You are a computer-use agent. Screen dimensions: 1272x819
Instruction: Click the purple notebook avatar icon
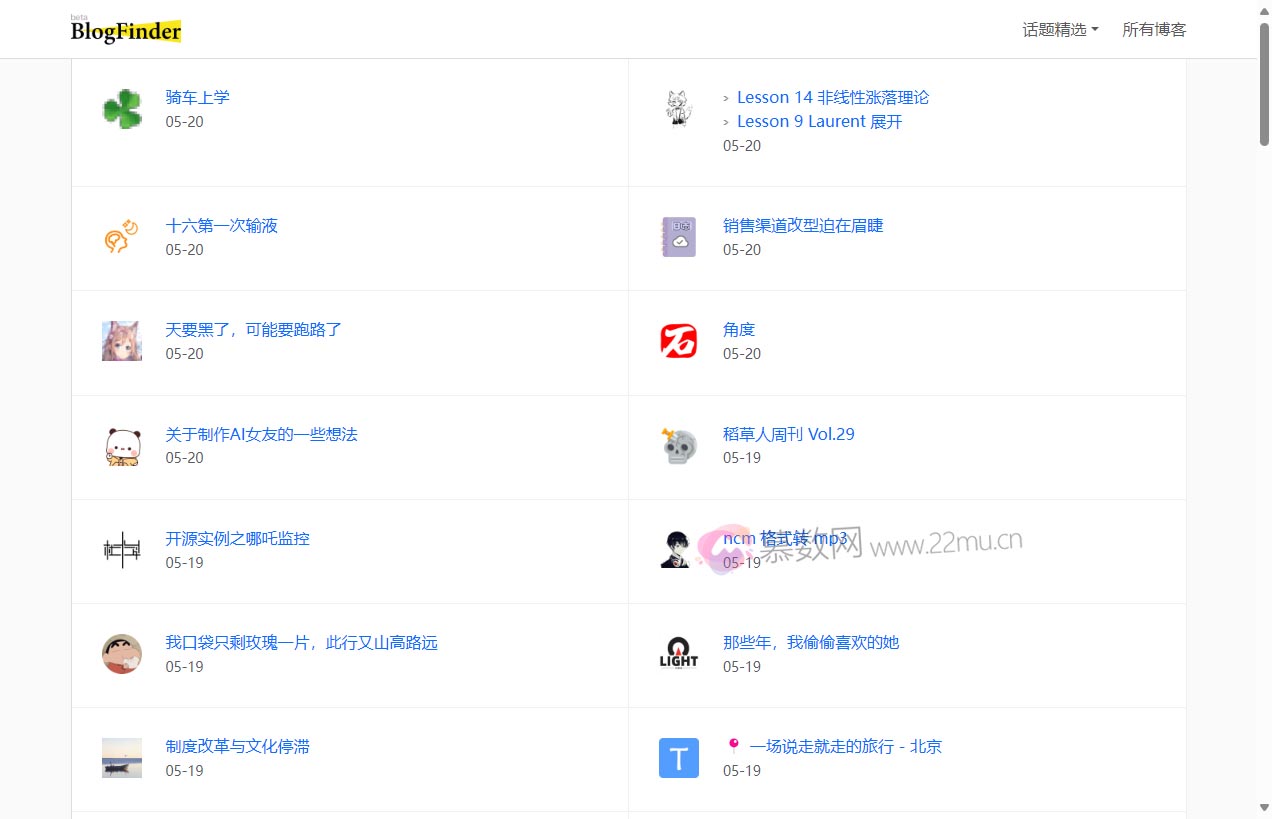(x=679, y=237)
